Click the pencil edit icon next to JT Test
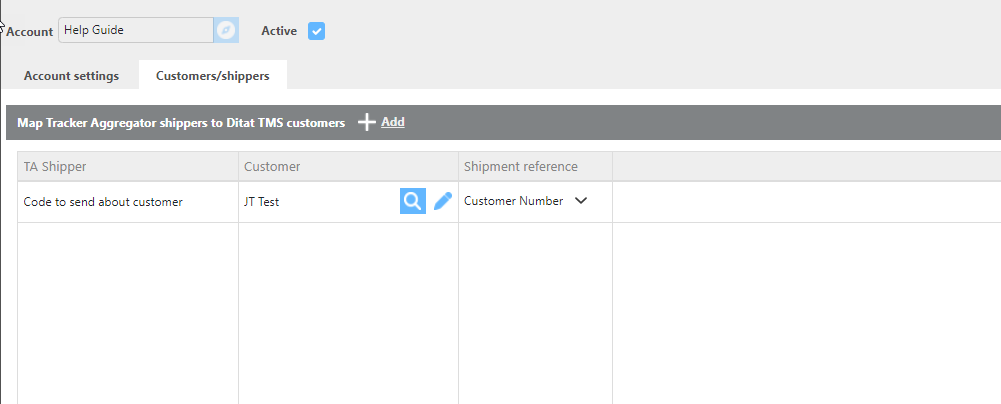 [x=442, y=201]
